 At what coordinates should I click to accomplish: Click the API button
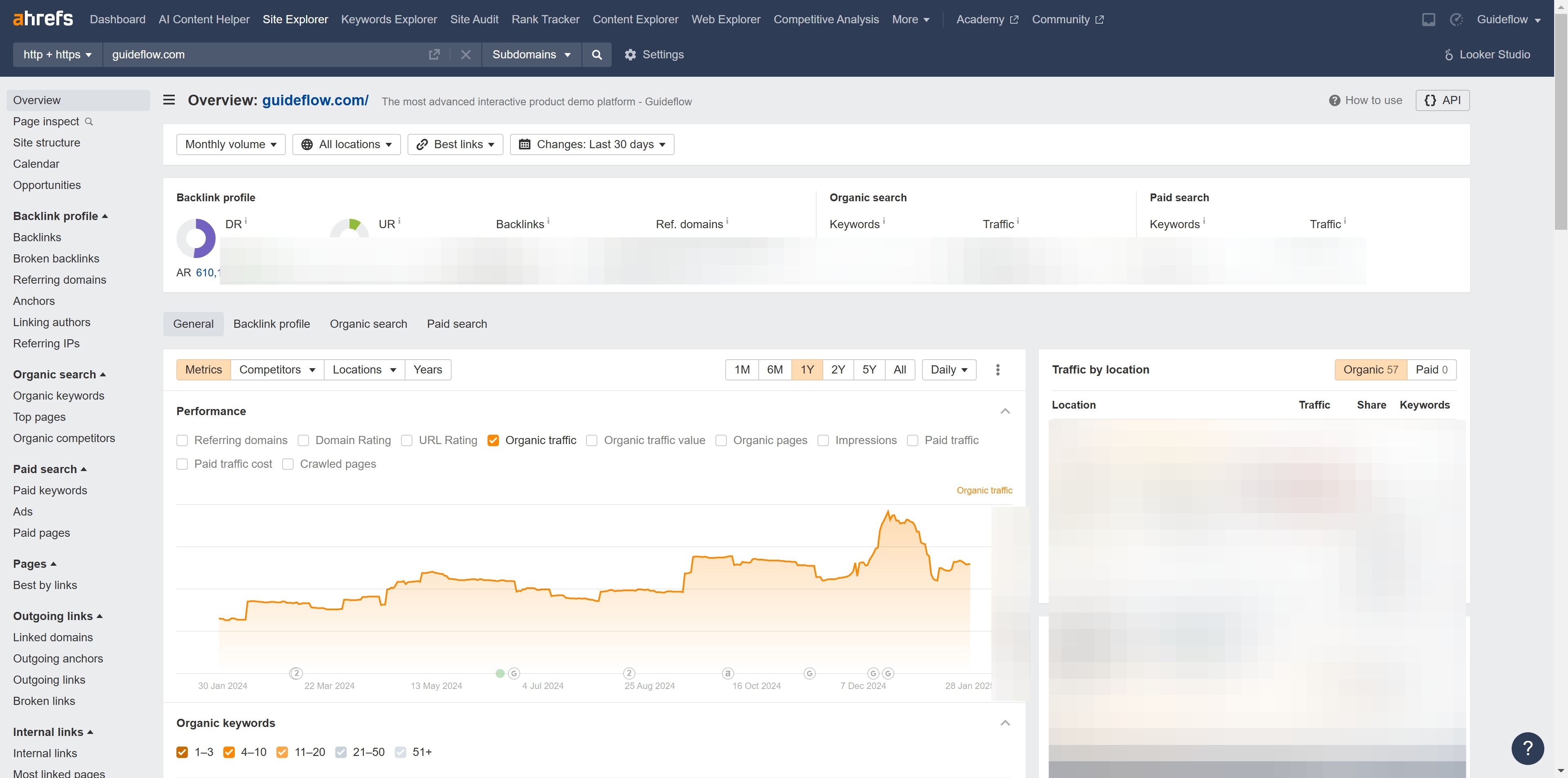point(1443,100)
